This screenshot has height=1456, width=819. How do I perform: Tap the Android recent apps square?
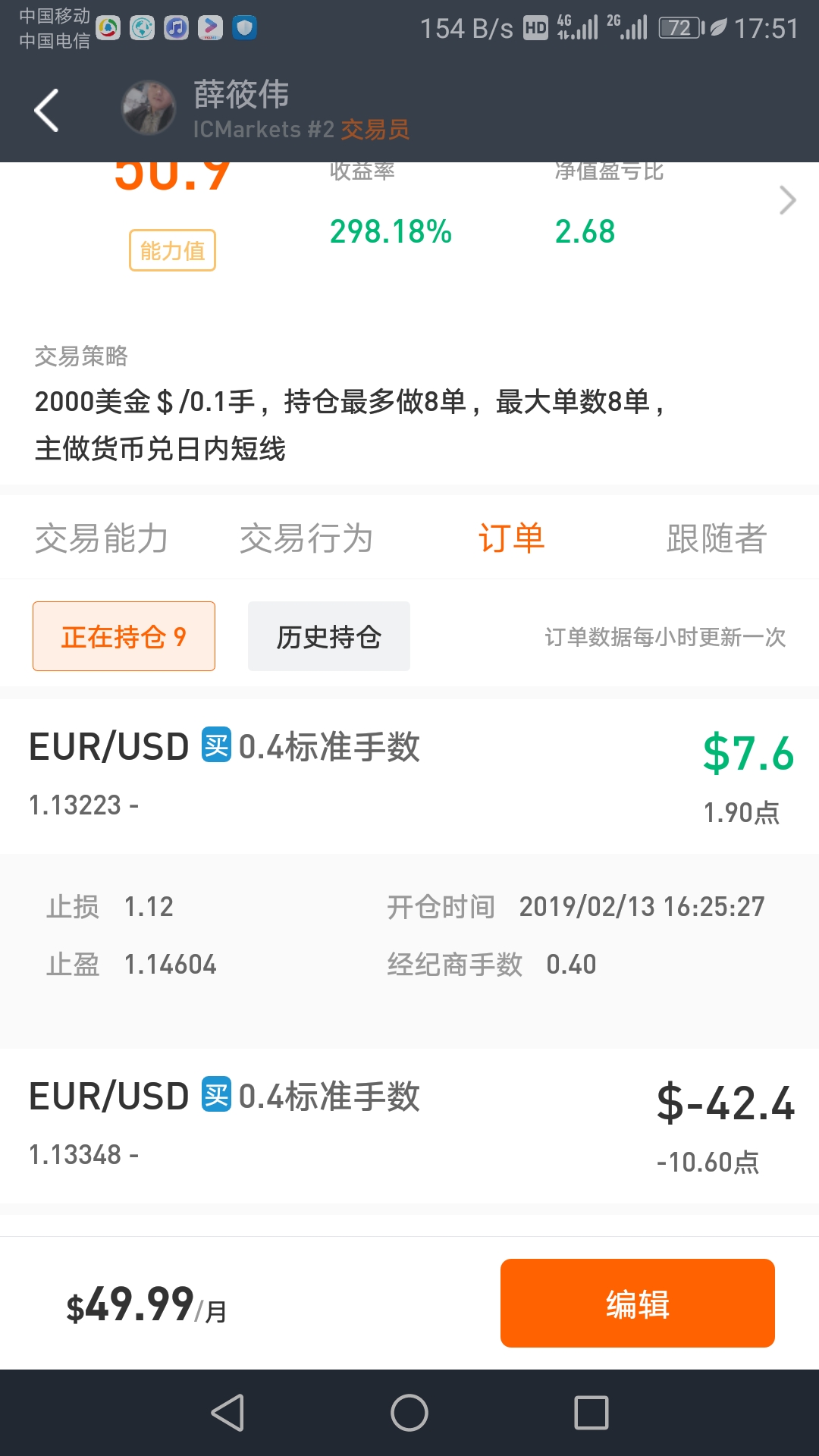tap(591, 1413)
